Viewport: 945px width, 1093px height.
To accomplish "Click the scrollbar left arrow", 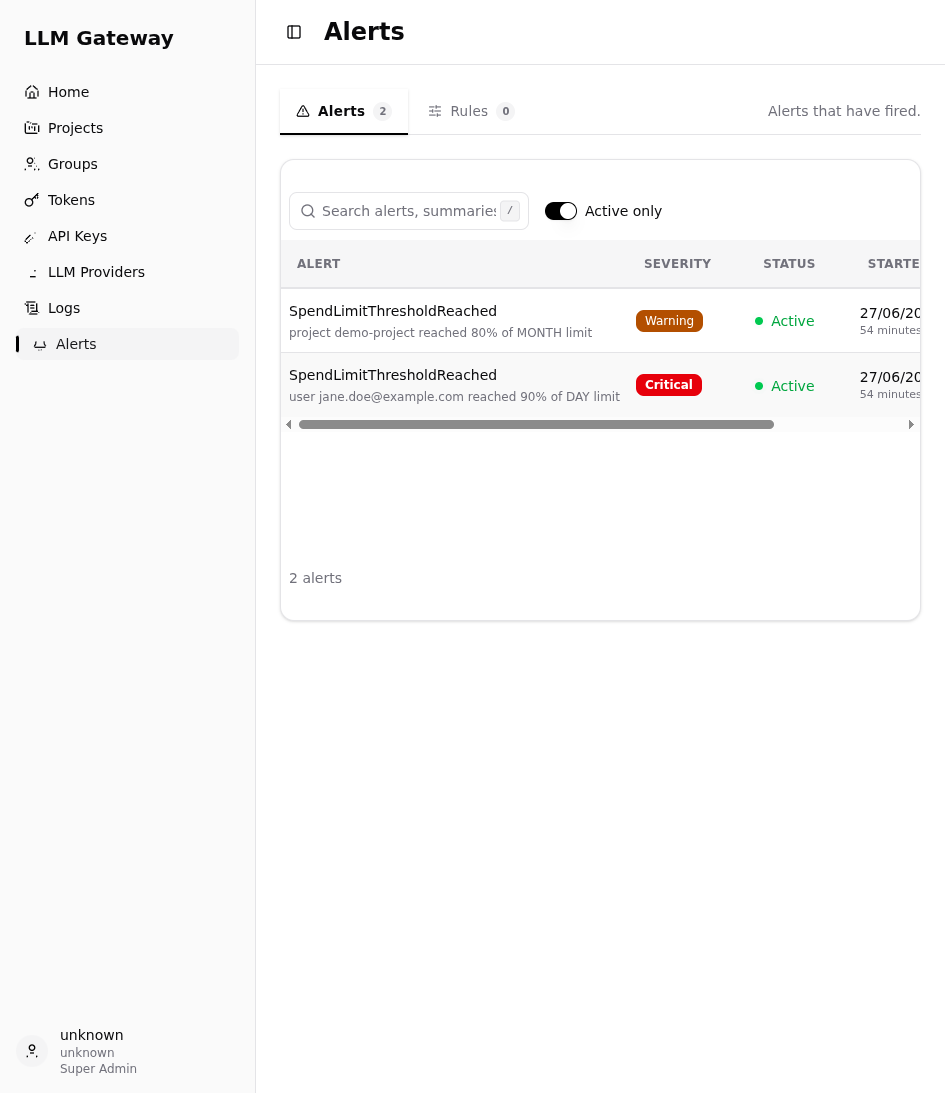I will pos(289,425).
